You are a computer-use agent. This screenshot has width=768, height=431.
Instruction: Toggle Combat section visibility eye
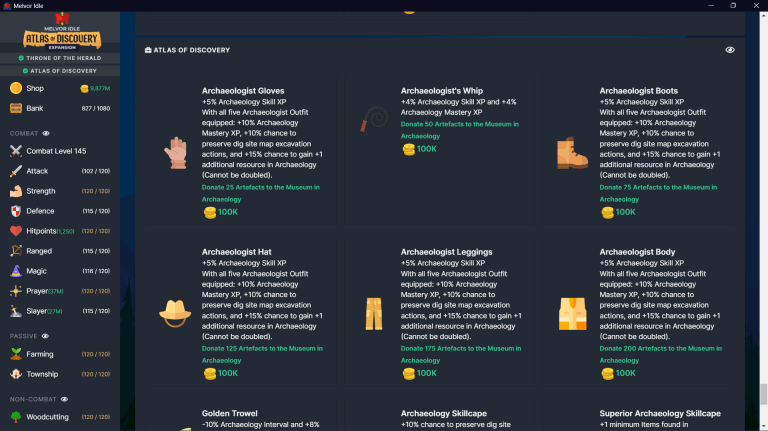46,133
